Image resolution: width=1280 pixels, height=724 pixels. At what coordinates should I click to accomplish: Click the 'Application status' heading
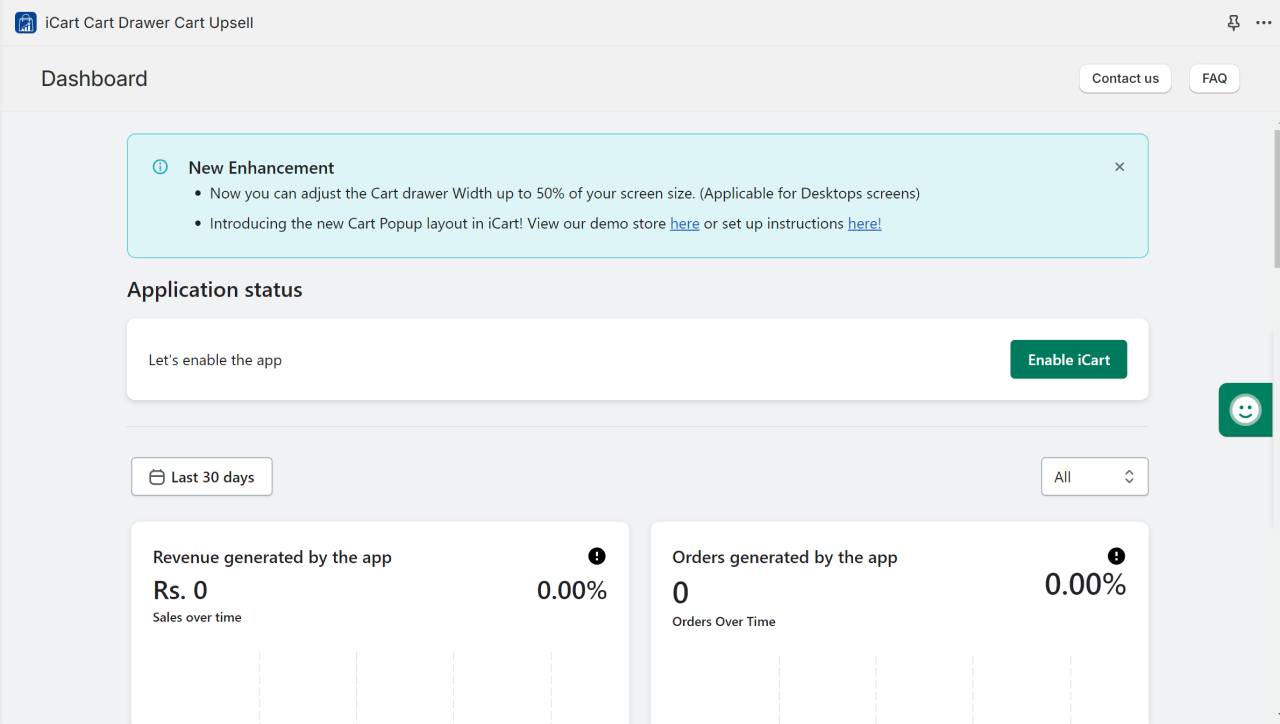point(215,290)
